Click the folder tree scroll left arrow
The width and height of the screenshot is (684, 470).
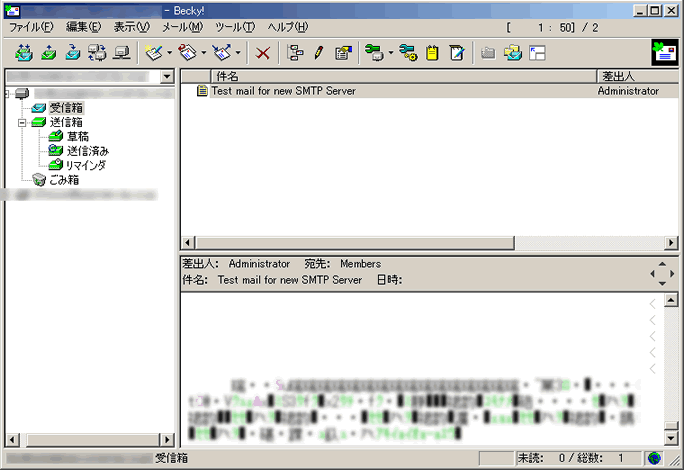click(x=12, y=439)
